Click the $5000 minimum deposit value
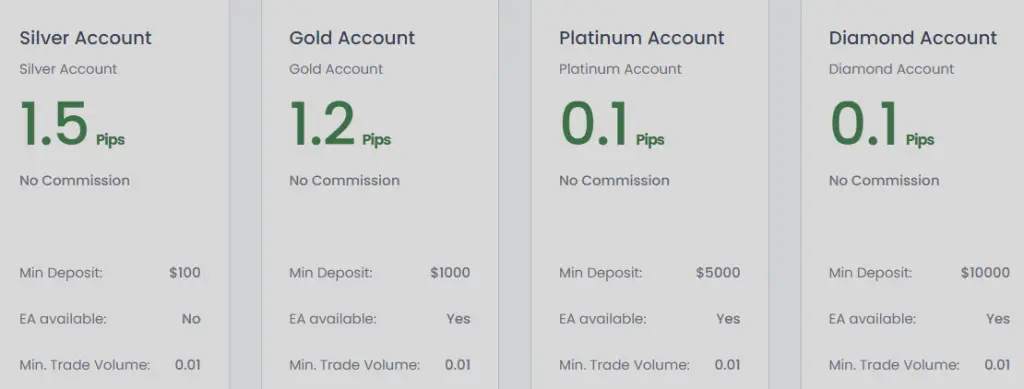Screen dimensions: 1024x389 (x=718, y=273)
